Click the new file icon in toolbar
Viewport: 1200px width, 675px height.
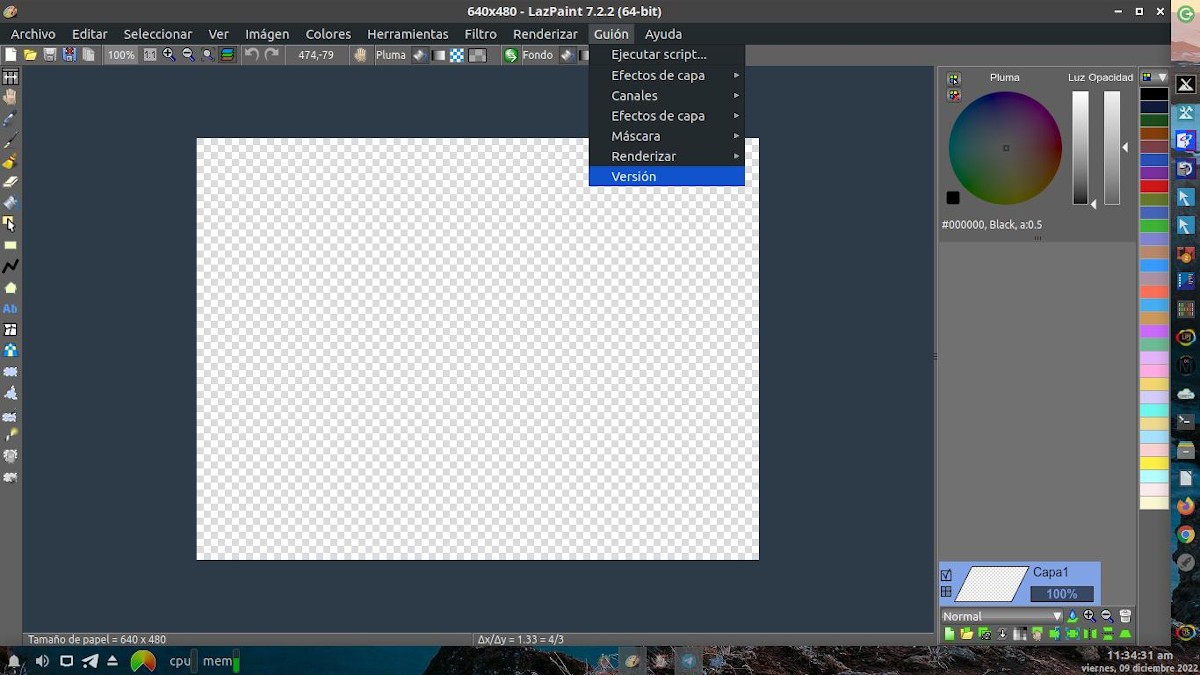pyautogui.click(x=11, y=55)
